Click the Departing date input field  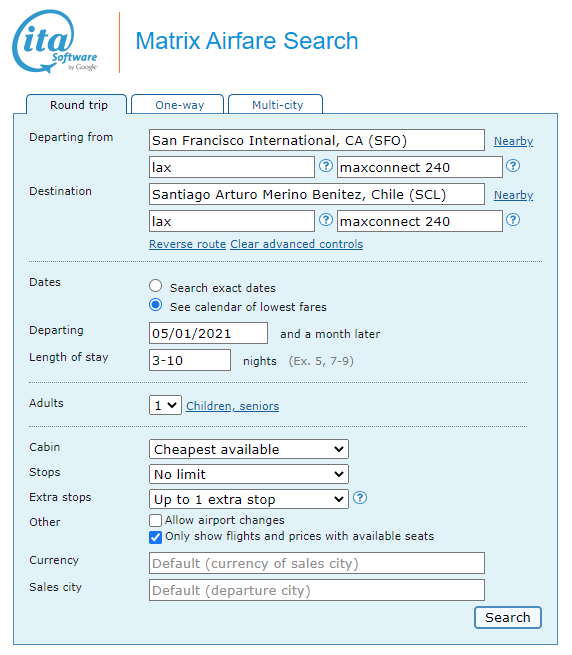[x=208, y=333]
